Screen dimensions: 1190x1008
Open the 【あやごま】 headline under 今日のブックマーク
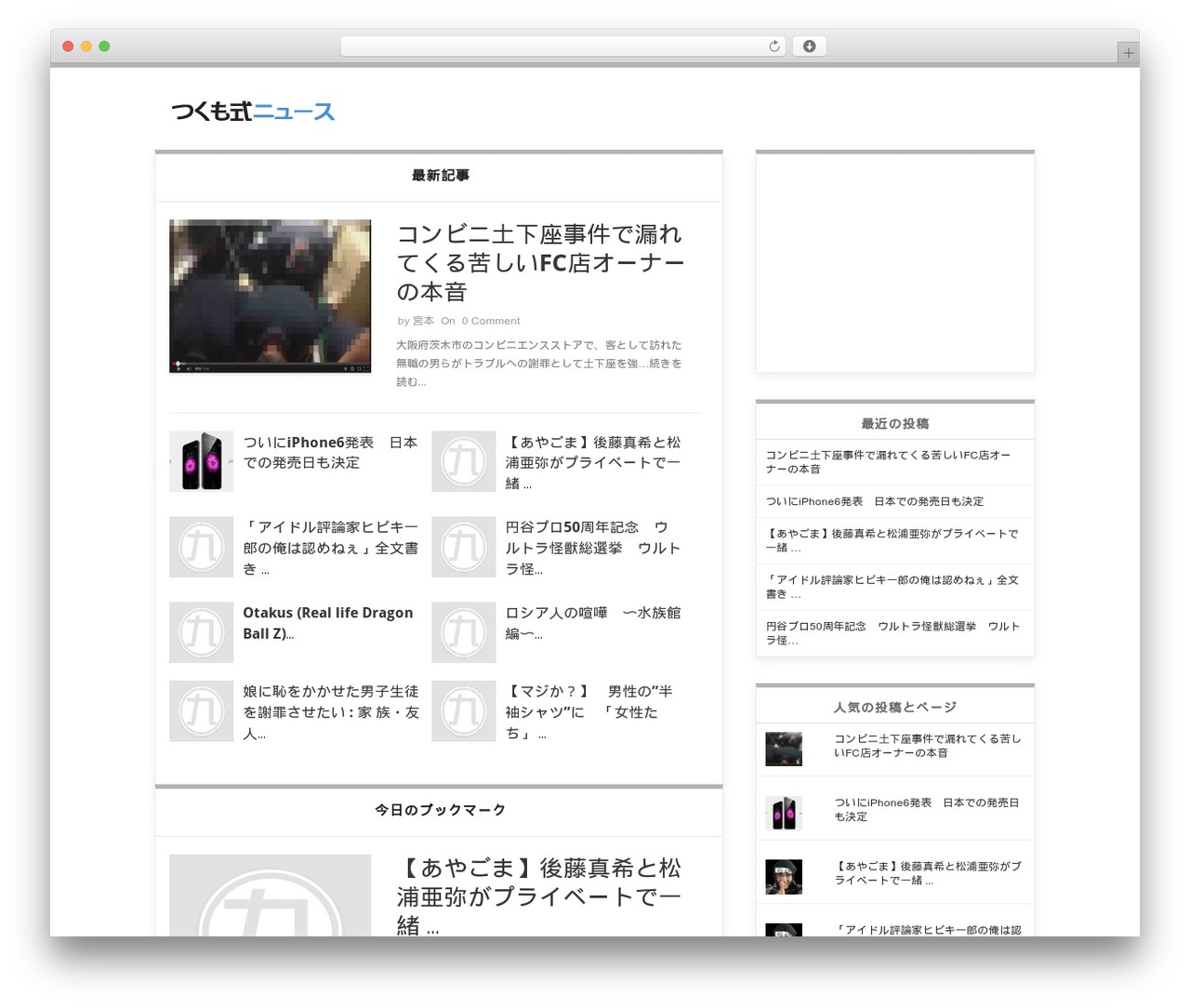[x=539, y=895]
